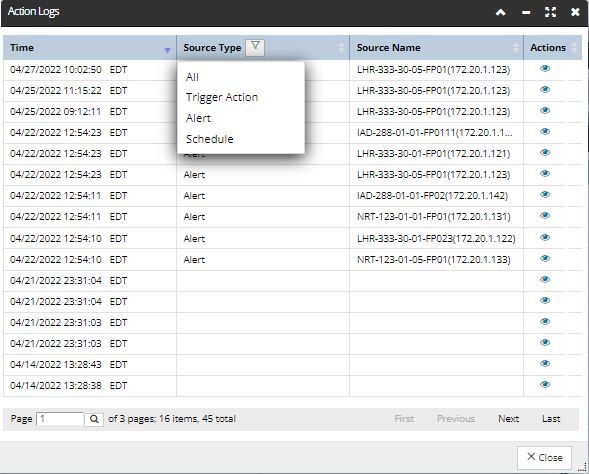View log details for 04/27/2022 10:02:50 entry

pos(545,69)
